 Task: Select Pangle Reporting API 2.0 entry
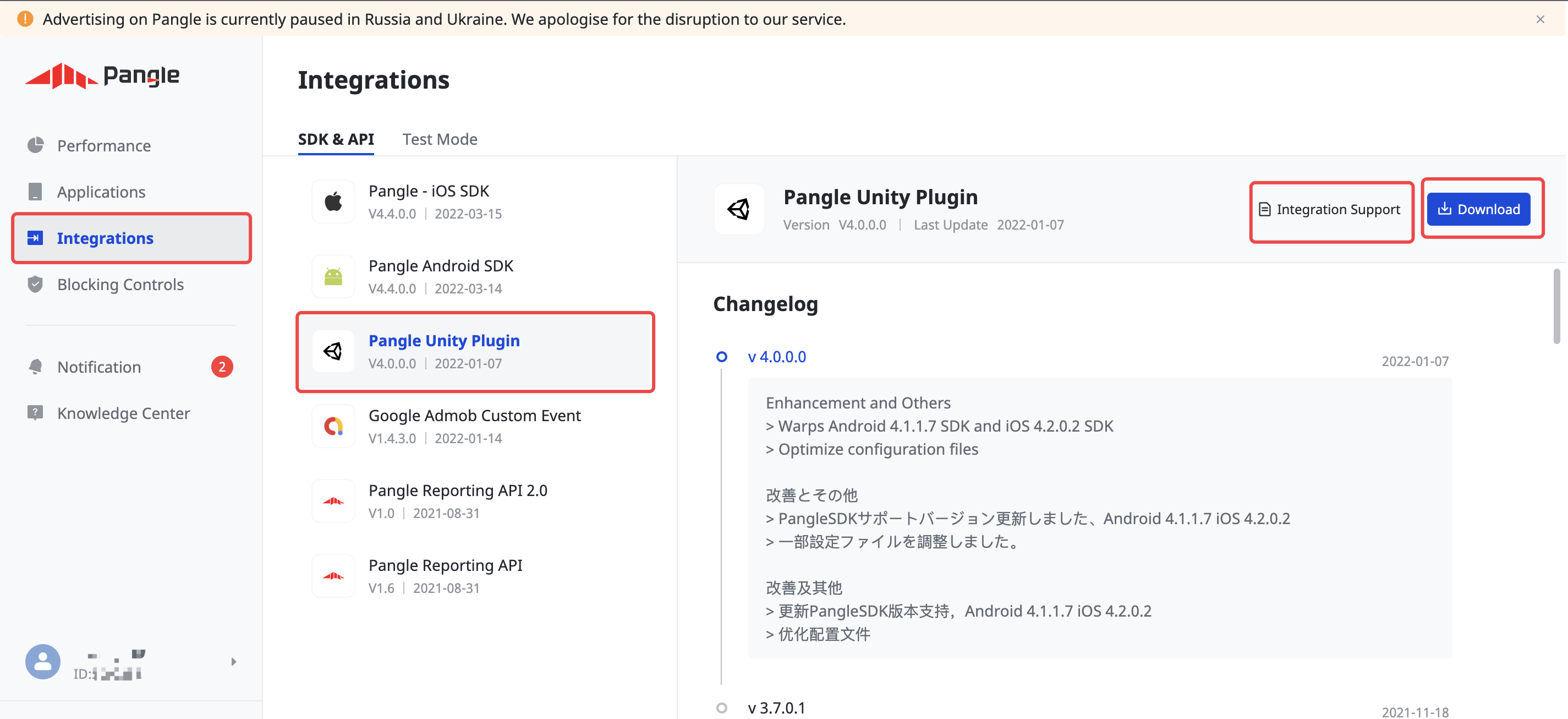[475, 502]
